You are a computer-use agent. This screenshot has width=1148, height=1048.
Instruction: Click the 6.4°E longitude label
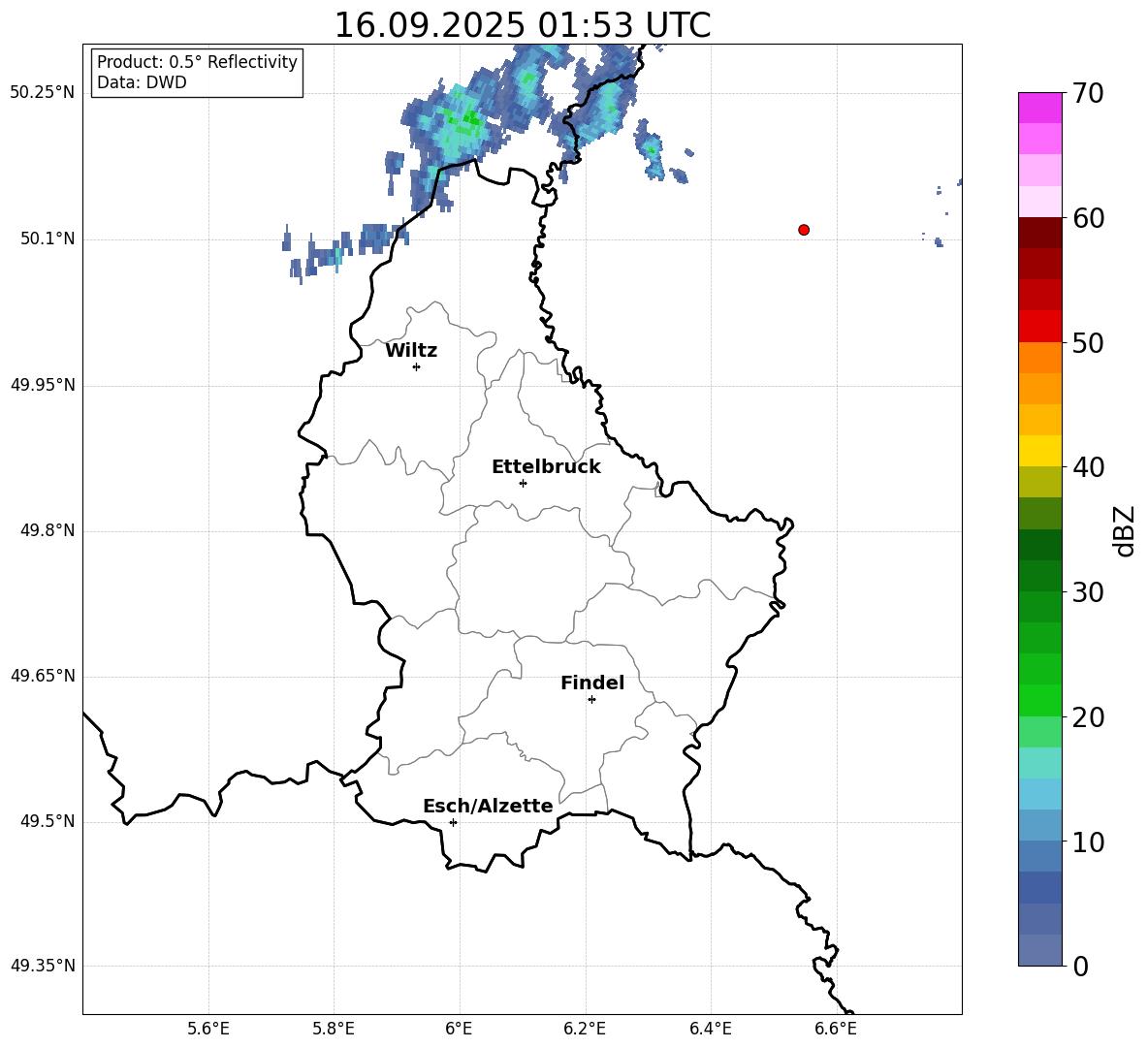[x=710, y=1029]
